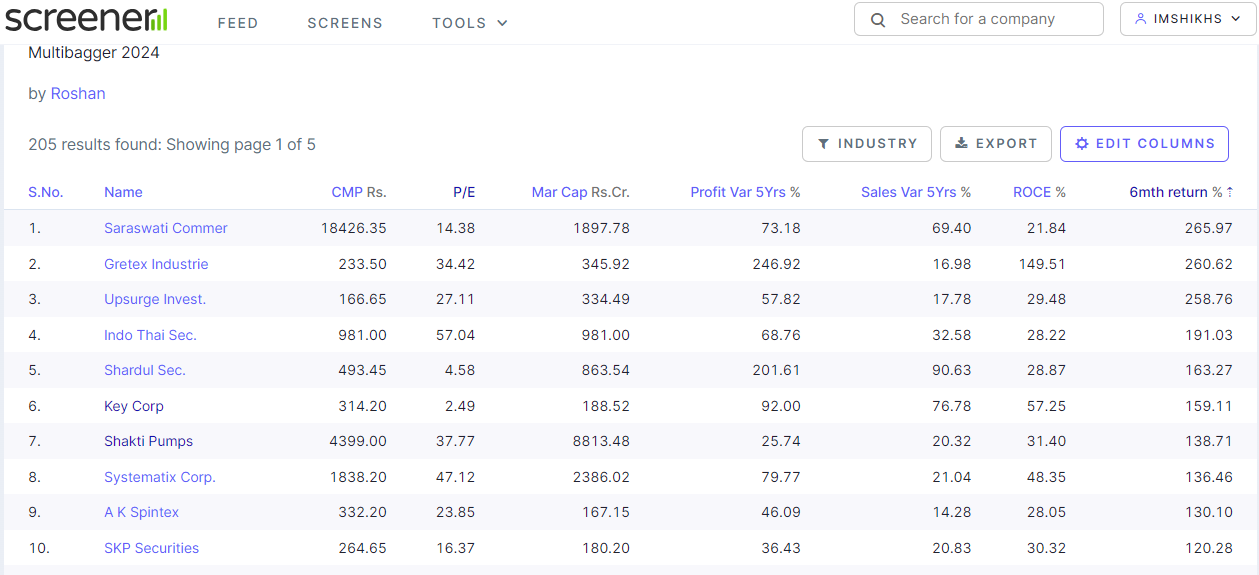Click 6mth return value 191.03
Image resolution: width=1259 pixels, height=575 pixels.
1209,335
